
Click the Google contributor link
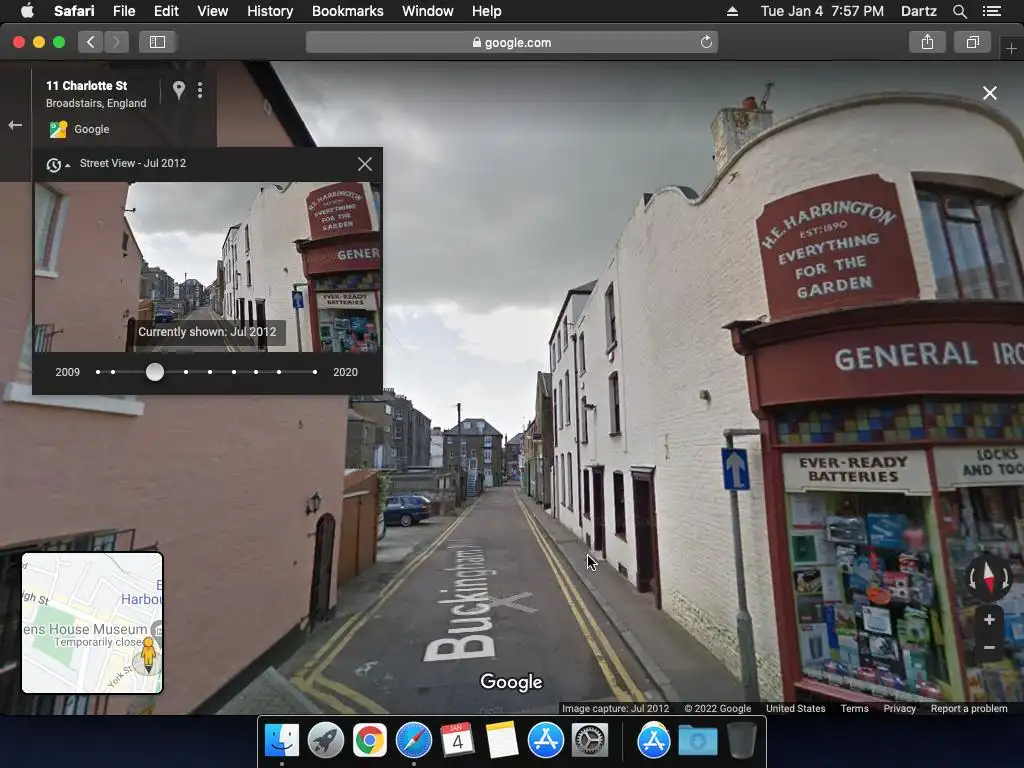(91, 129)
